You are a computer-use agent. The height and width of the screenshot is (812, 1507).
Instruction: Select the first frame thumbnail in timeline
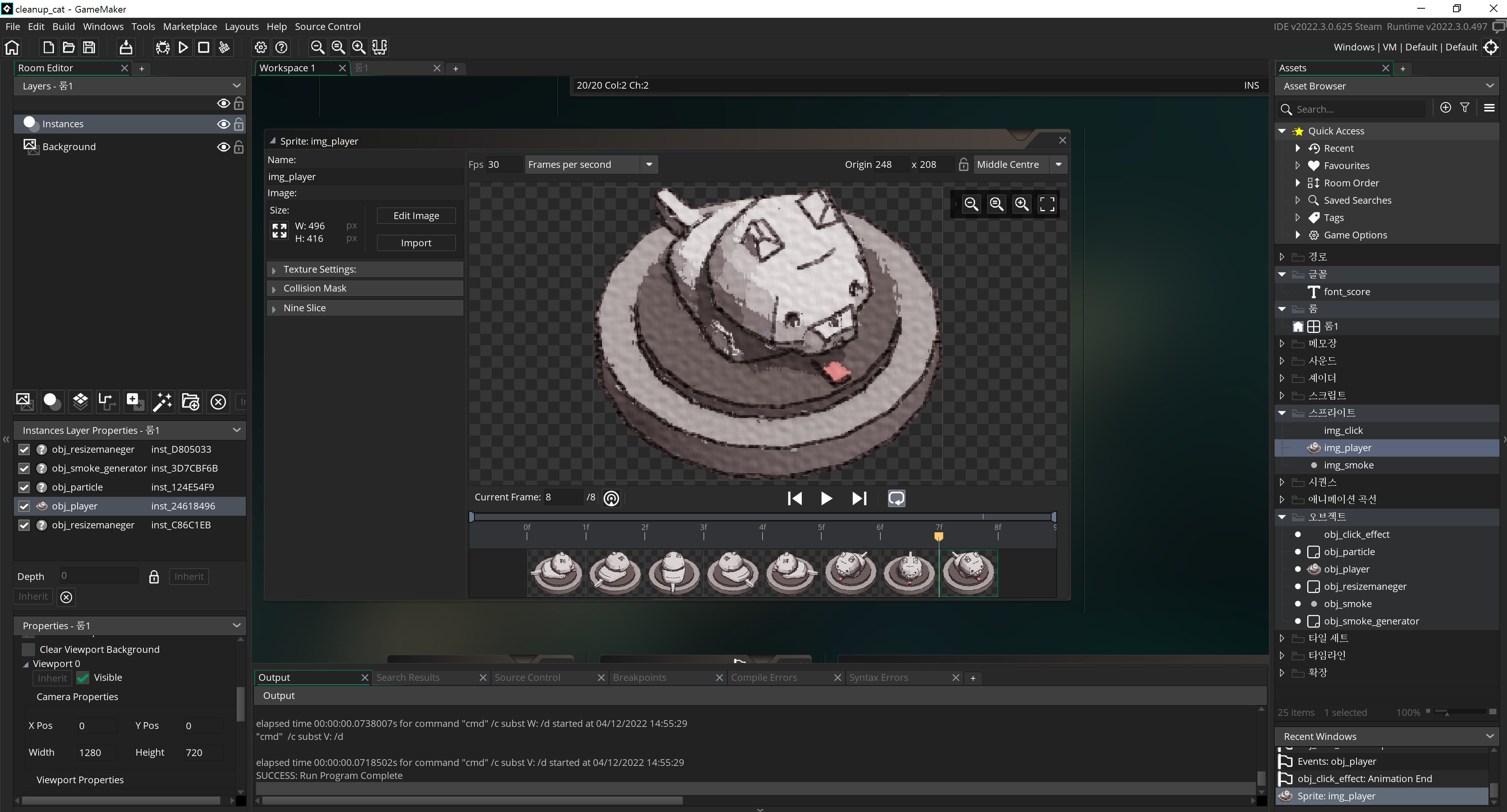point(556,573)
